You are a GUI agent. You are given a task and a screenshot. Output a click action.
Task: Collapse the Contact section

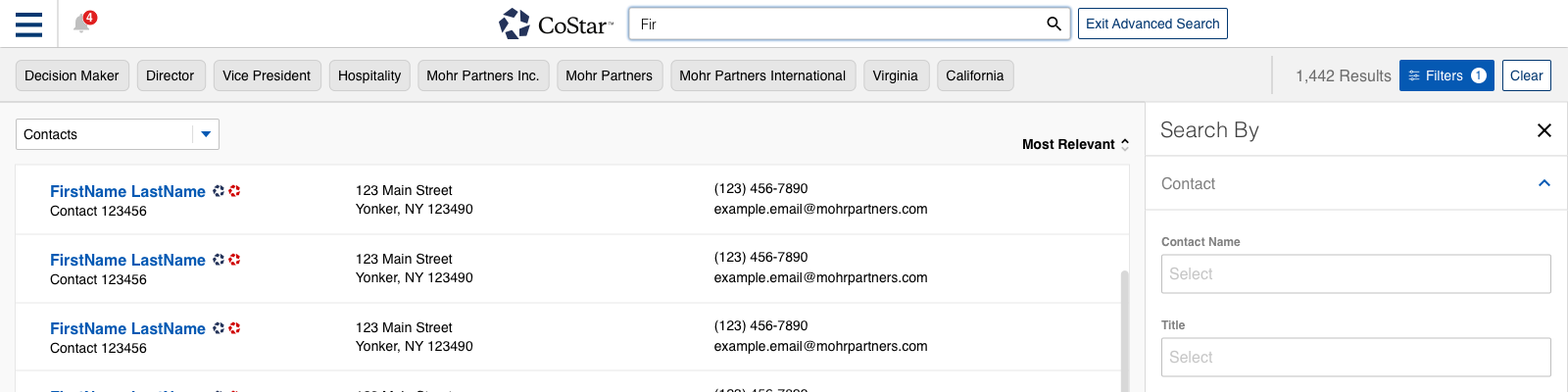(1544, 183)
